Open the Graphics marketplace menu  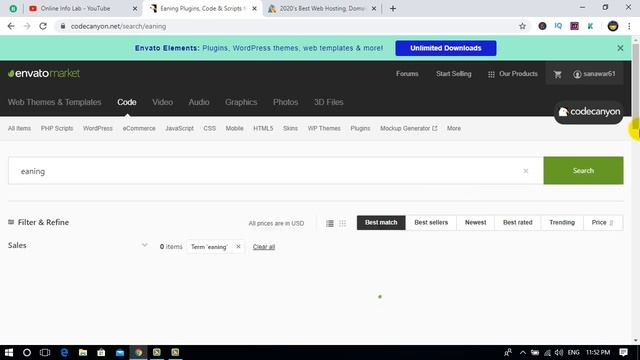pyautogui.click(x=241, y=102)
